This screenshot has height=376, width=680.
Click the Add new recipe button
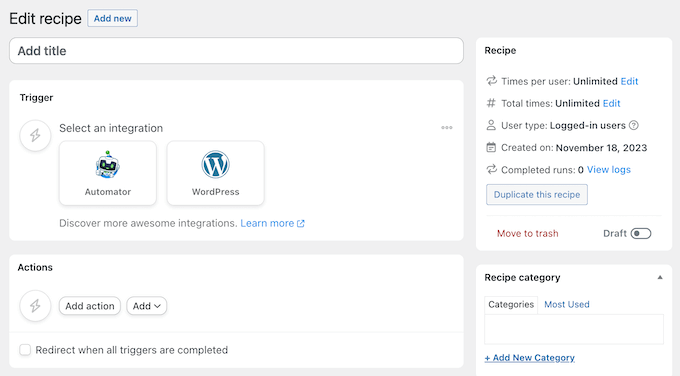(112, 18)
